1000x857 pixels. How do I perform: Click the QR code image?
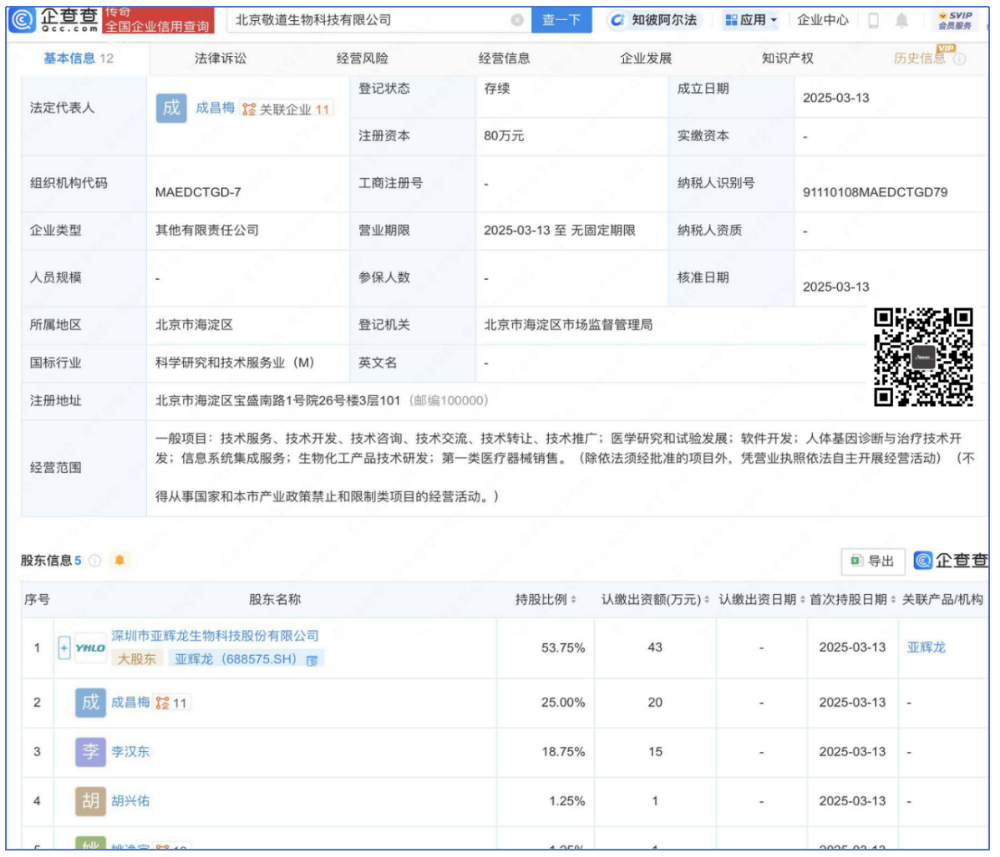(x=923, y=357)
